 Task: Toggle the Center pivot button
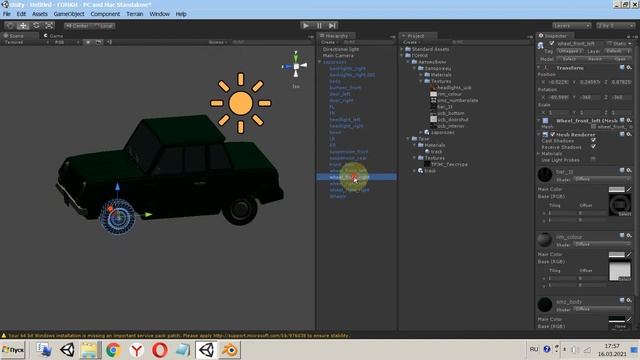click(77, 26)
